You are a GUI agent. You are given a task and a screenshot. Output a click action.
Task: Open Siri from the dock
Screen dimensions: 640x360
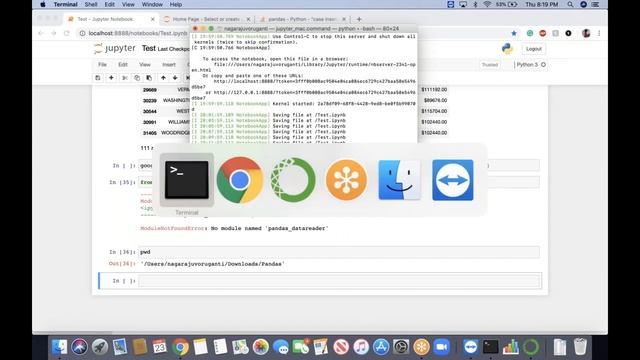(x=79, y=347)
